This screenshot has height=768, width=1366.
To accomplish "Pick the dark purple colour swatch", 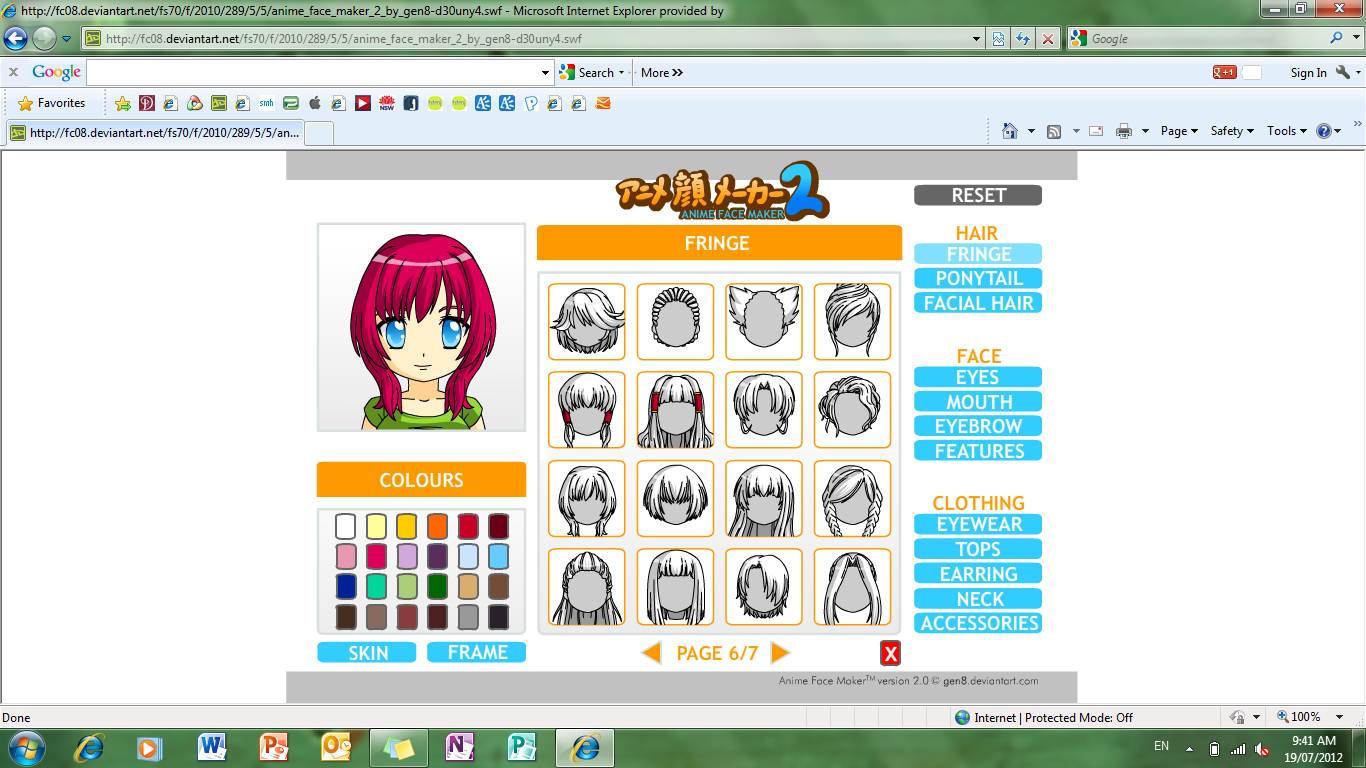I will pos(437,556).
